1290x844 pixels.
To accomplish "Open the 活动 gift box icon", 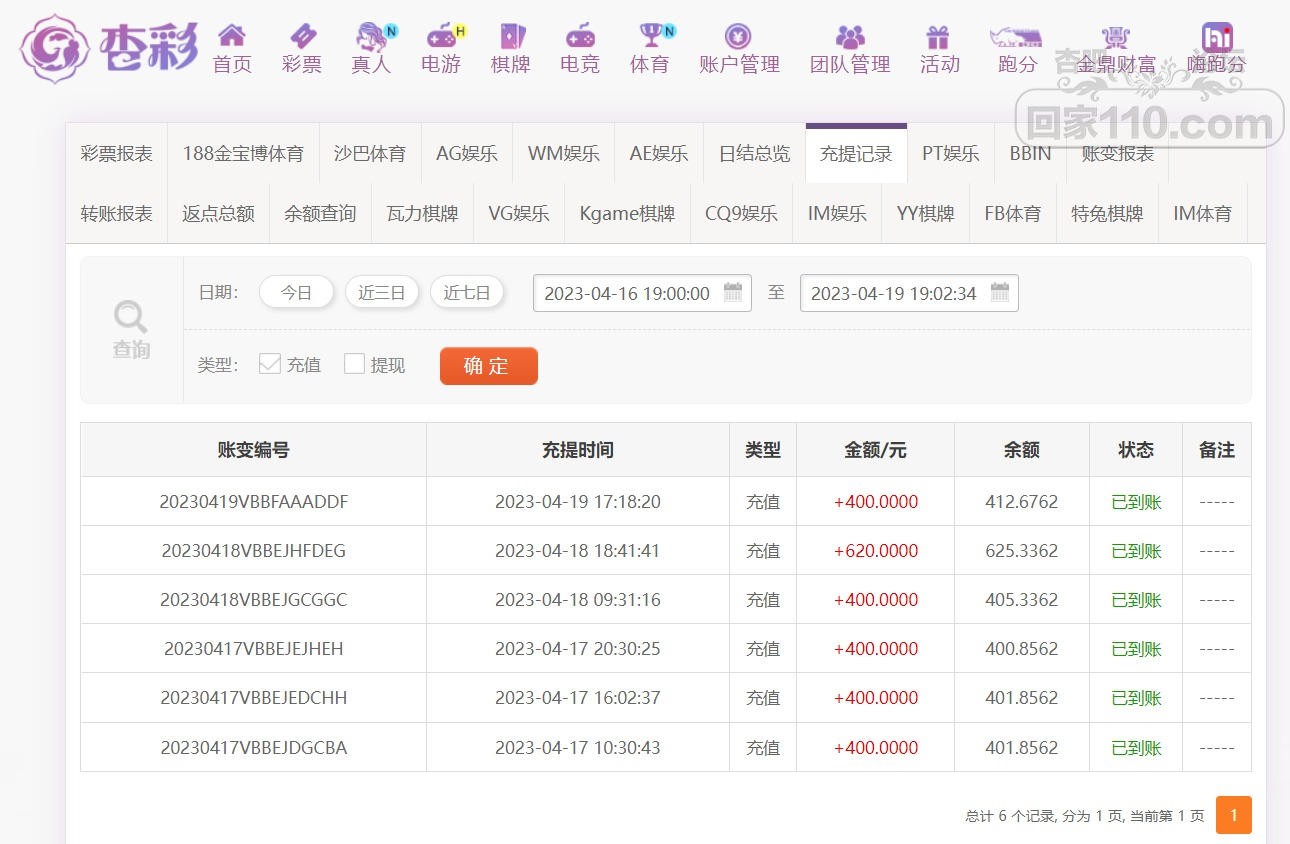I will [938, 37].
